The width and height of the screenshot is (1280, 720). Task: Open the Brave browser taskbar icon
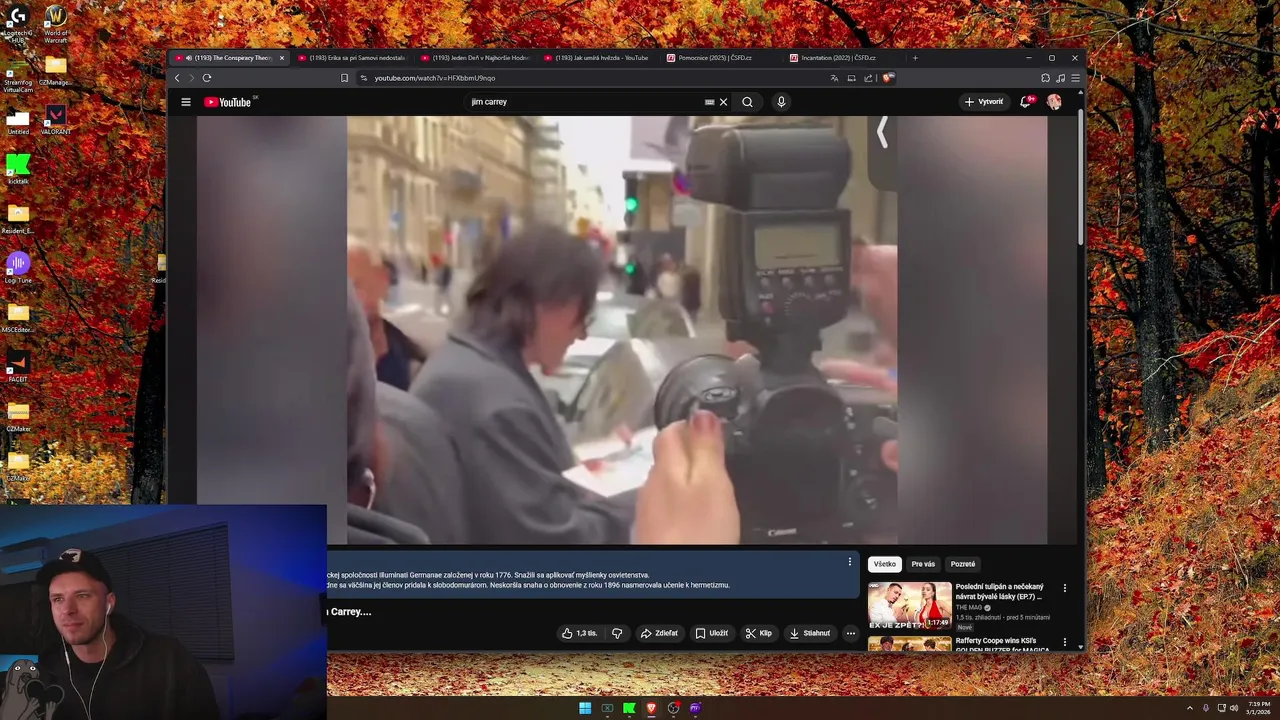[x=651, y=708]
